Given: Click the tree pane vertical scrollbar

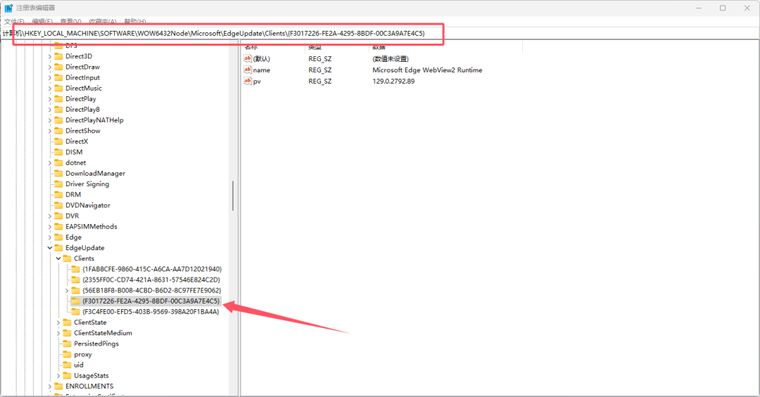Looking at the screenshot, I should tap(233, 196).
